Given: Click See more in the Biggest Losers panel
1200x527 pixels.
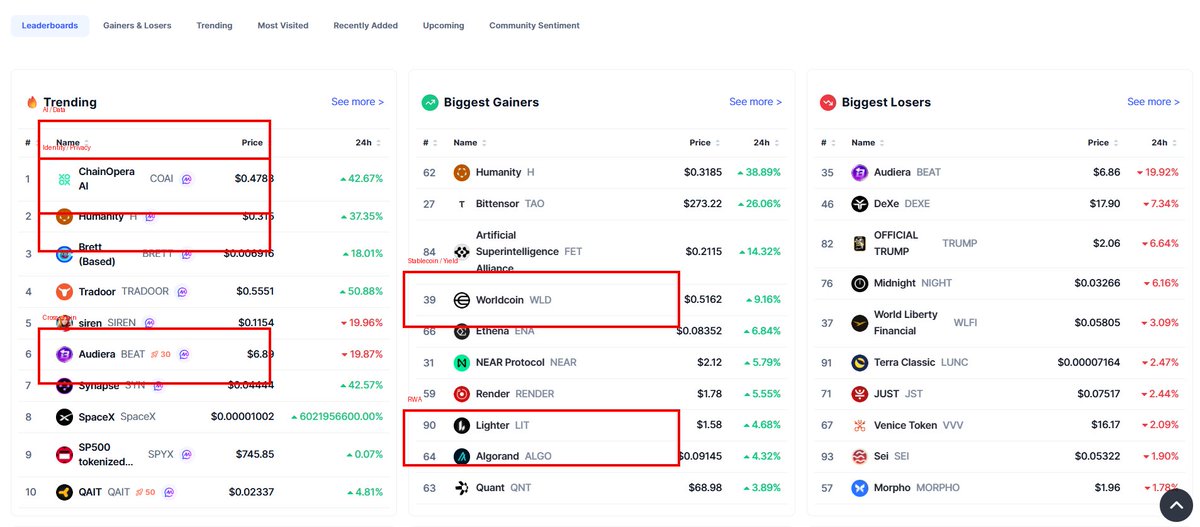Looking at the screenshot, I should click(x=1153, y=102).
